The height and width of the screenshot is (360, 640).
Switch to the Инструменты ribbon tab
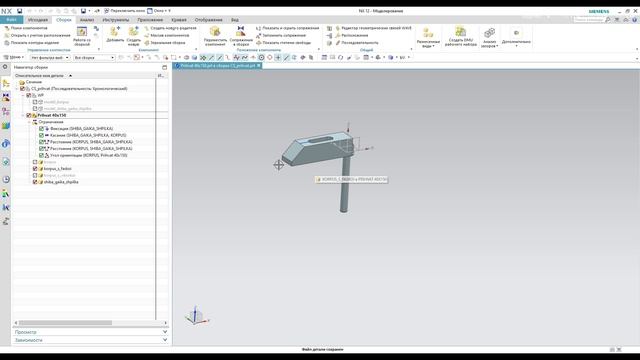tap(116, 20)
